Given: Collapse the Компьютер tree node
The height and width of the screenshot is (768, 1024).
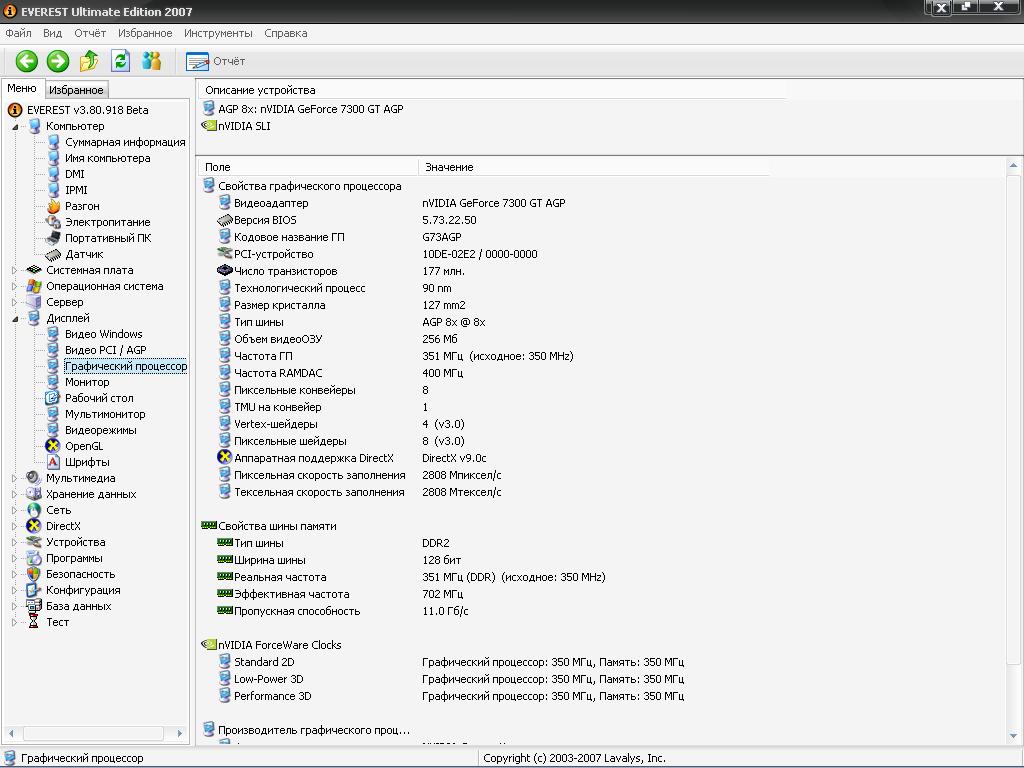Looking at the screenshot, I should 15,127.
